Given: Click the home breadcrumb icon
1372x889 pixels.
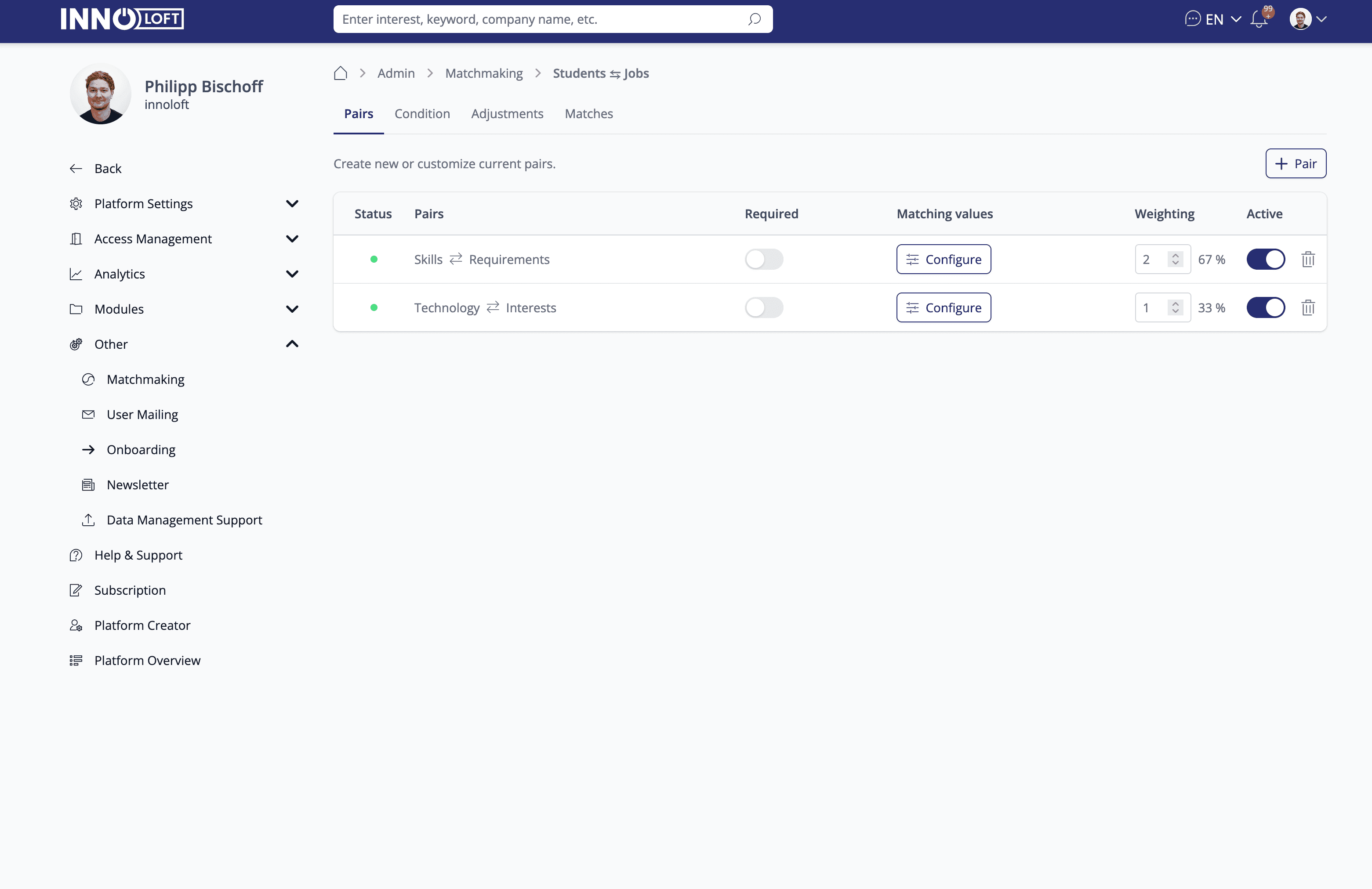Looking at the screenshot, I should 340,73.
